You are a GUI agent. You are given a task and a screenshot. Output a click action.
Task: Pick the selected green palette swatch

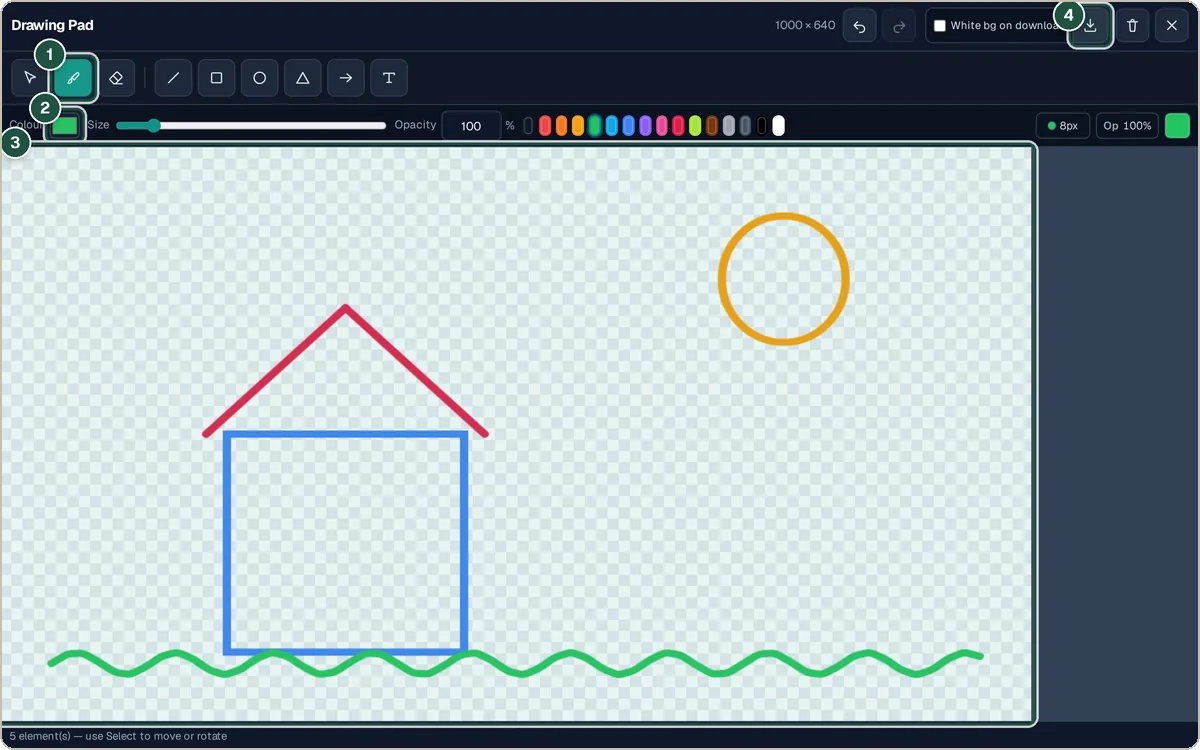tap(595, 126)
